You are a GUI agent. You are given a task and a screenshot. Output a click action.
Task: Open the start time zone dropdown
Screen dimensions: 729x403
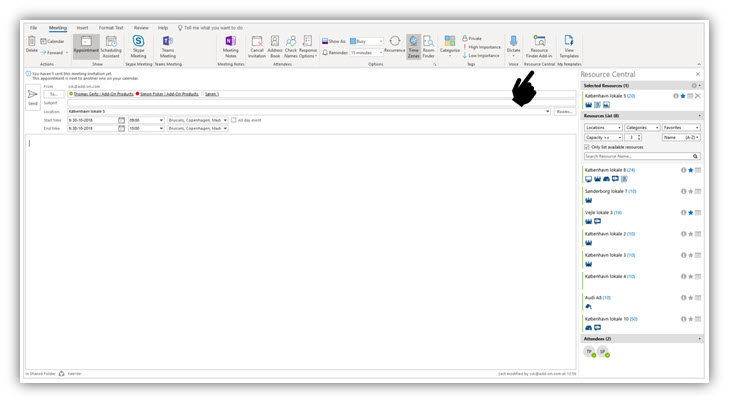click(225, 120)
